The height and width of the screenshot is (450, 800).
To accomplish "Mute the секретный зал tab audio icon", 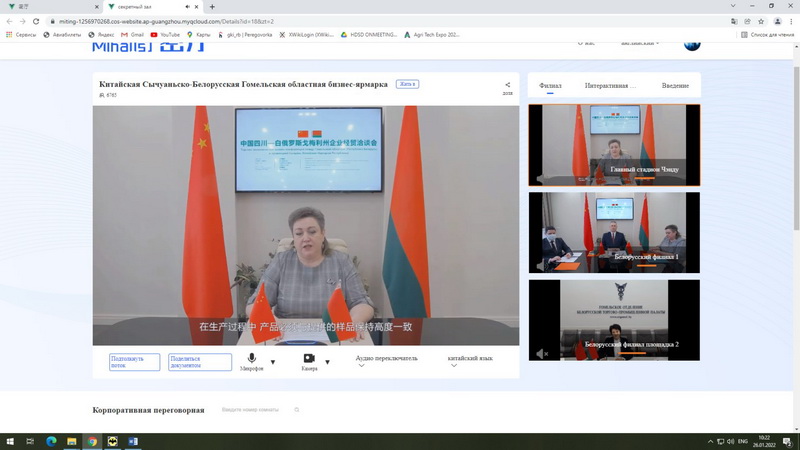I will [x=187, y=7].
